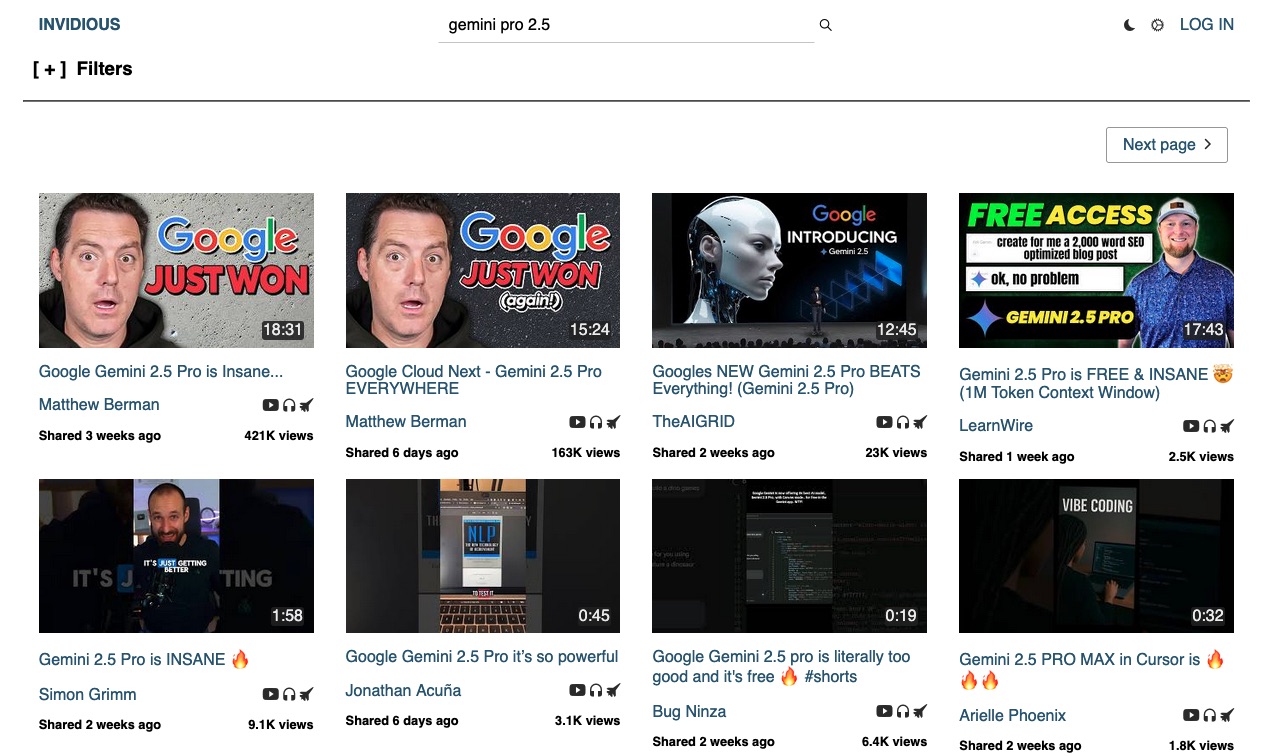The width and height of the screenshot is (1278, 756).
Task: Click jet icon on Google Cloud Next video
Action: point(613,423)
